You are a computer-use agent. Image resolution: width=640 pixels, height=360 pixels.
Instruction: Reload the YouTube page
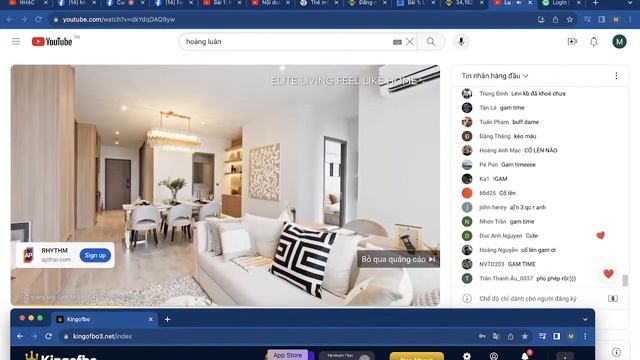38,19
